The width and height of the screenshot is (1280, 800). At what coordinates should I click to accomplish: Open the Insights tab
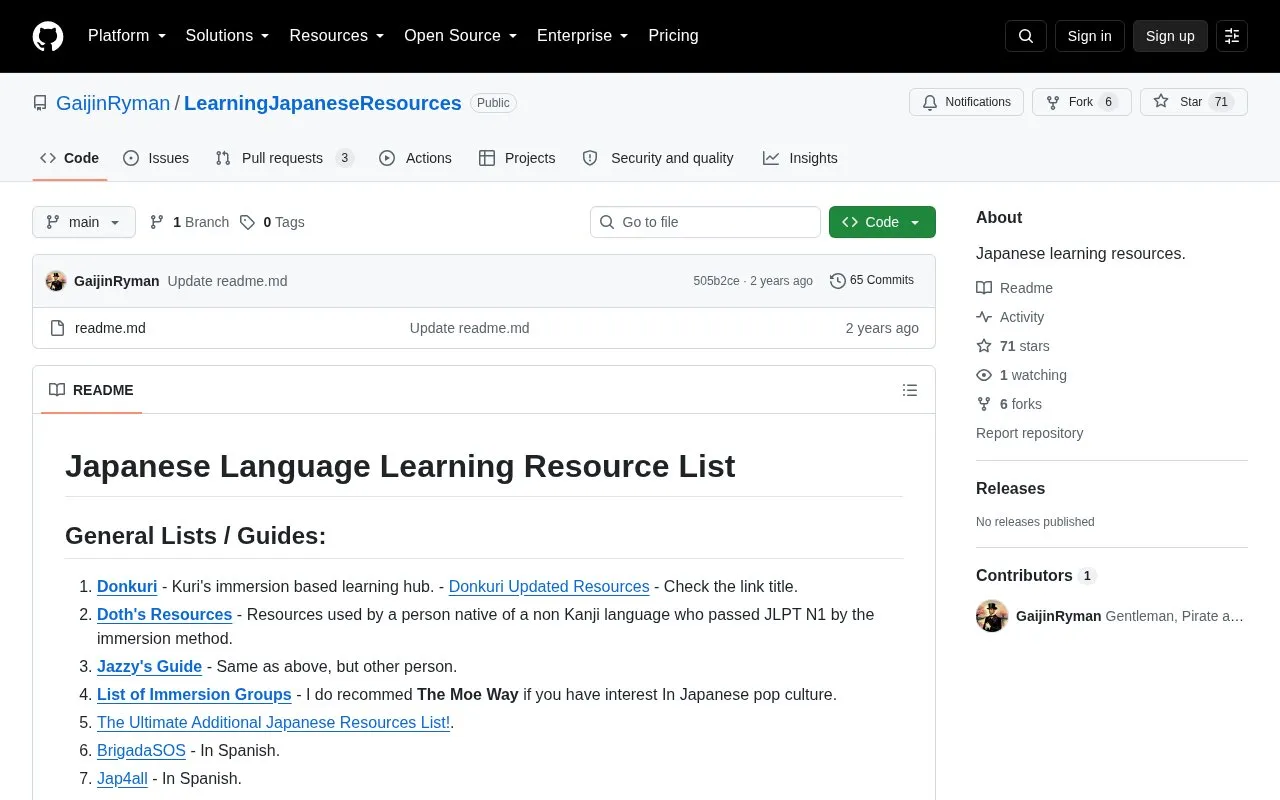pyautogui.click(x=800, y=158)
